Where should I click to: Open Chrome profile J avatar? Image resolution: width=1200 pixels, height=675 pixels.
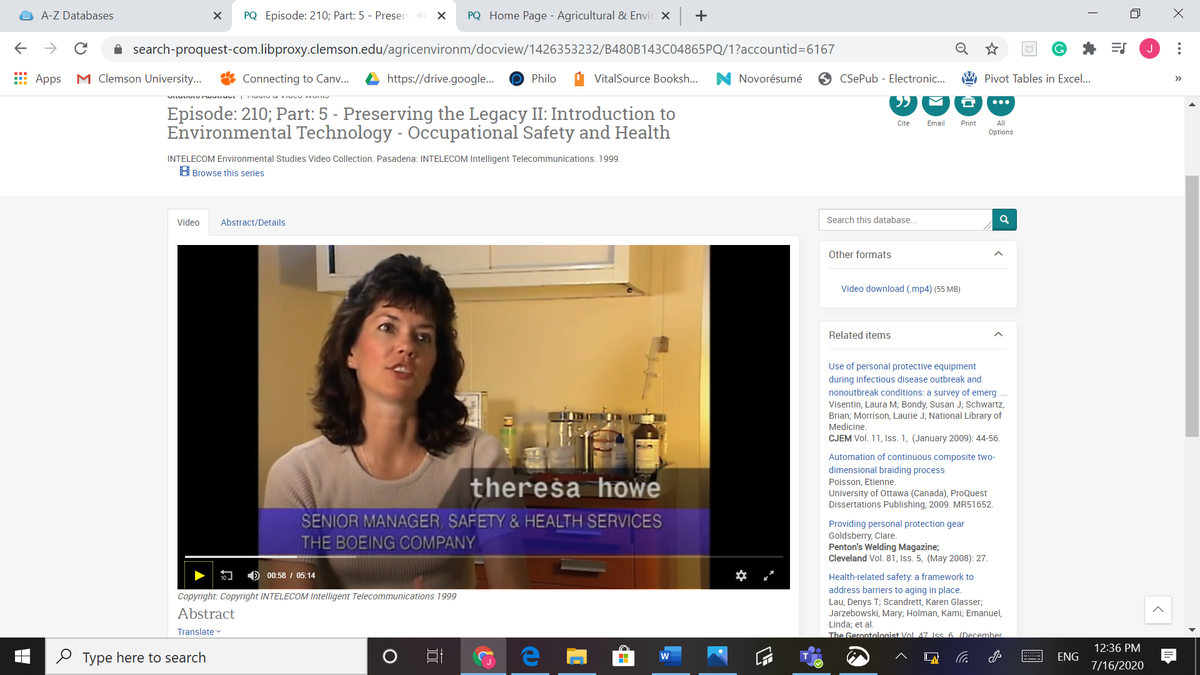1151,48
